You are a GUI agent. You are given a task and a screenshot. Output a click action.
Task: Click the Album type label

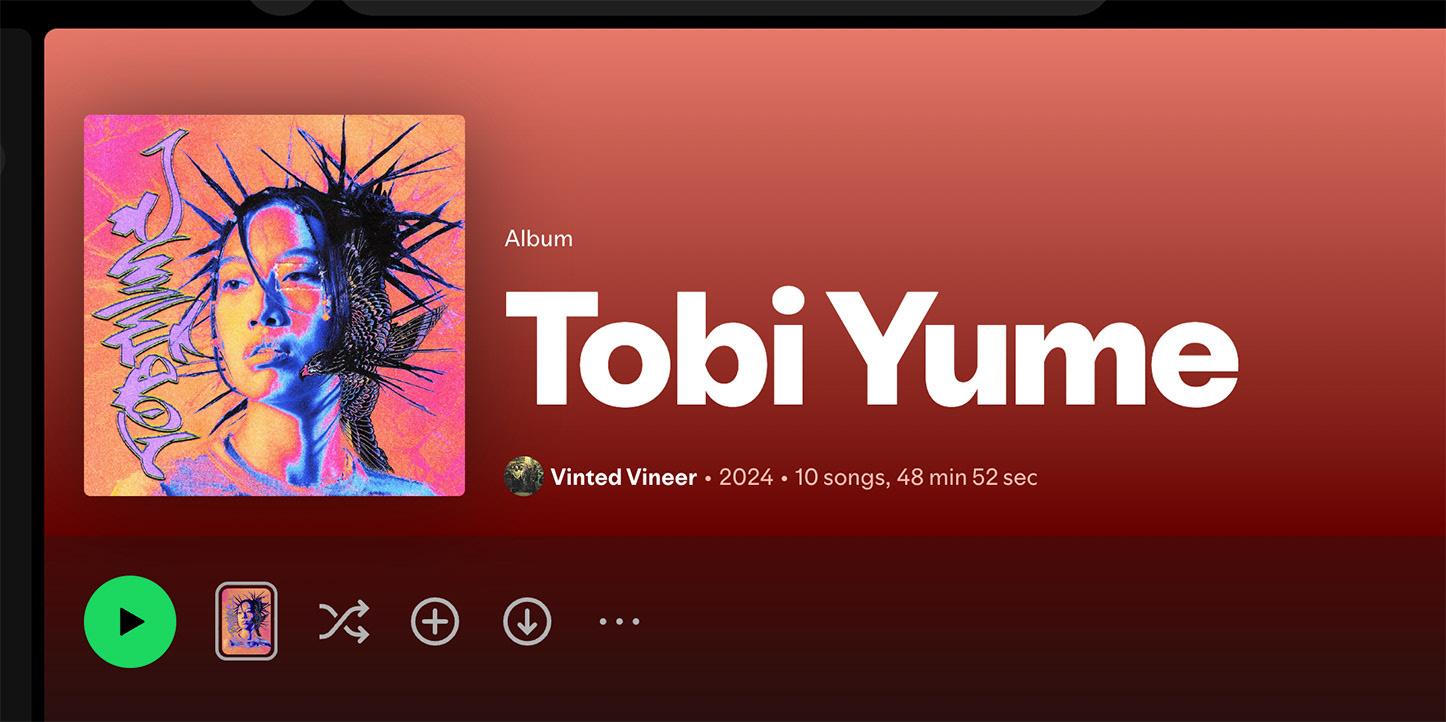pyautogui.click(x=539, y=239)
